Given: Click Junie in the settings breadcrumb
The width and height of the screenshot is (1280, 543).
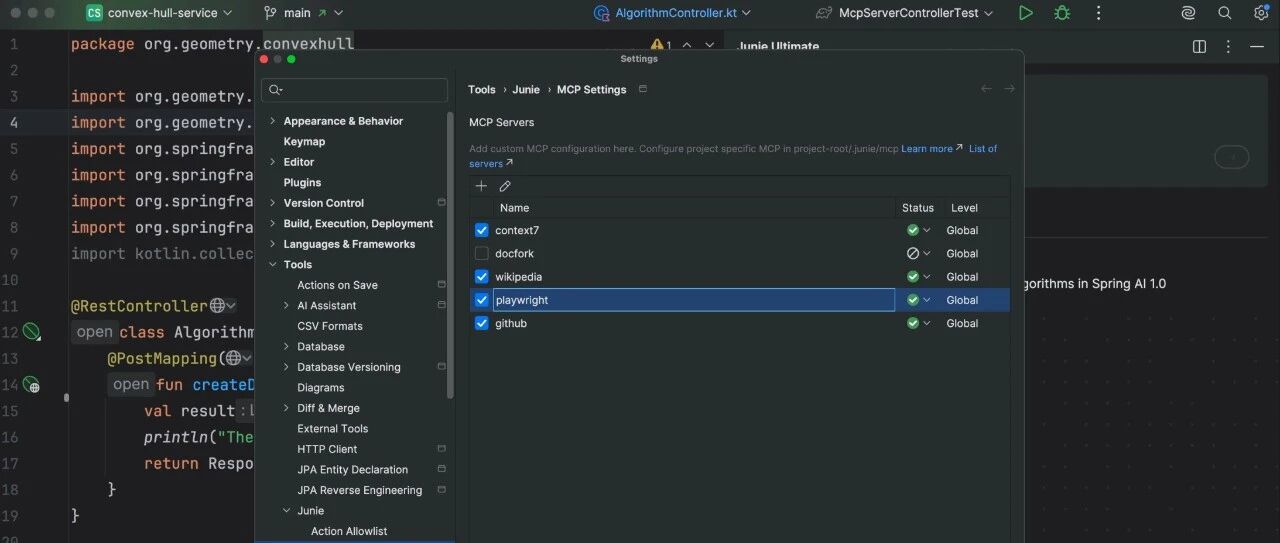Looking at the screenshot, I should pyautogui.click(x=526, y=89).
